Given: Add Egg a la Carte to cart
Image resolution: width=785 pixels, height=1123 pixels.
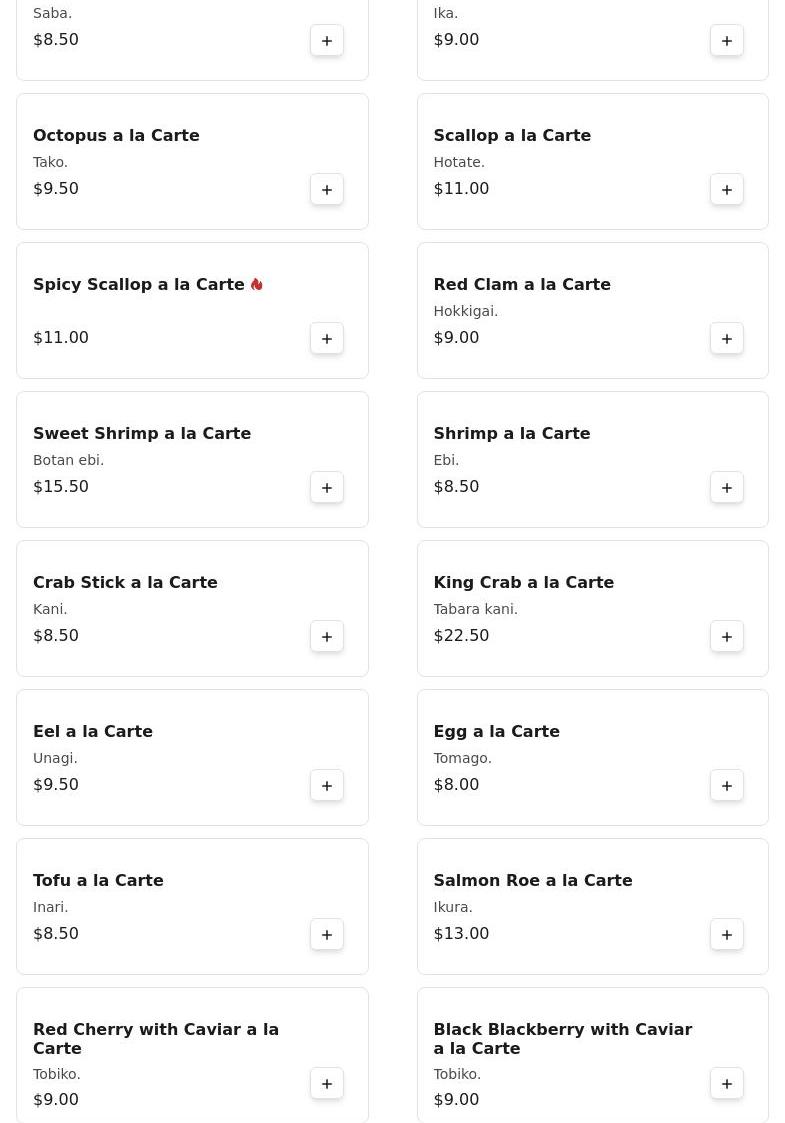Looking at the screenshot, I should 727,786.
